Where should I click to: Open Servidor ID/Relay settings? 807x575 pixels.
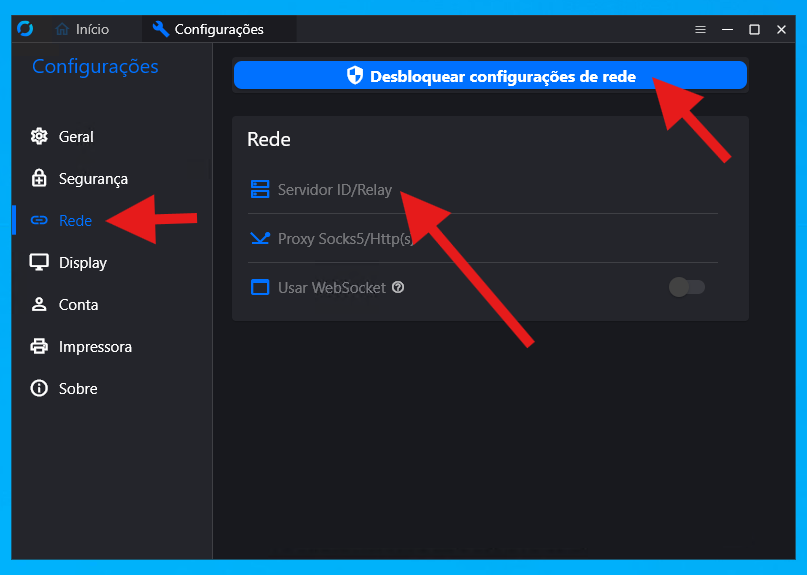click(x=483, y=189)
